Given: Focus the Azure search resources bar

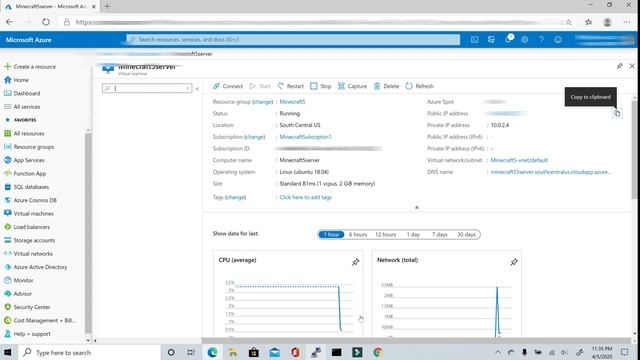Looking at the screenshot, I should (293, 40).
